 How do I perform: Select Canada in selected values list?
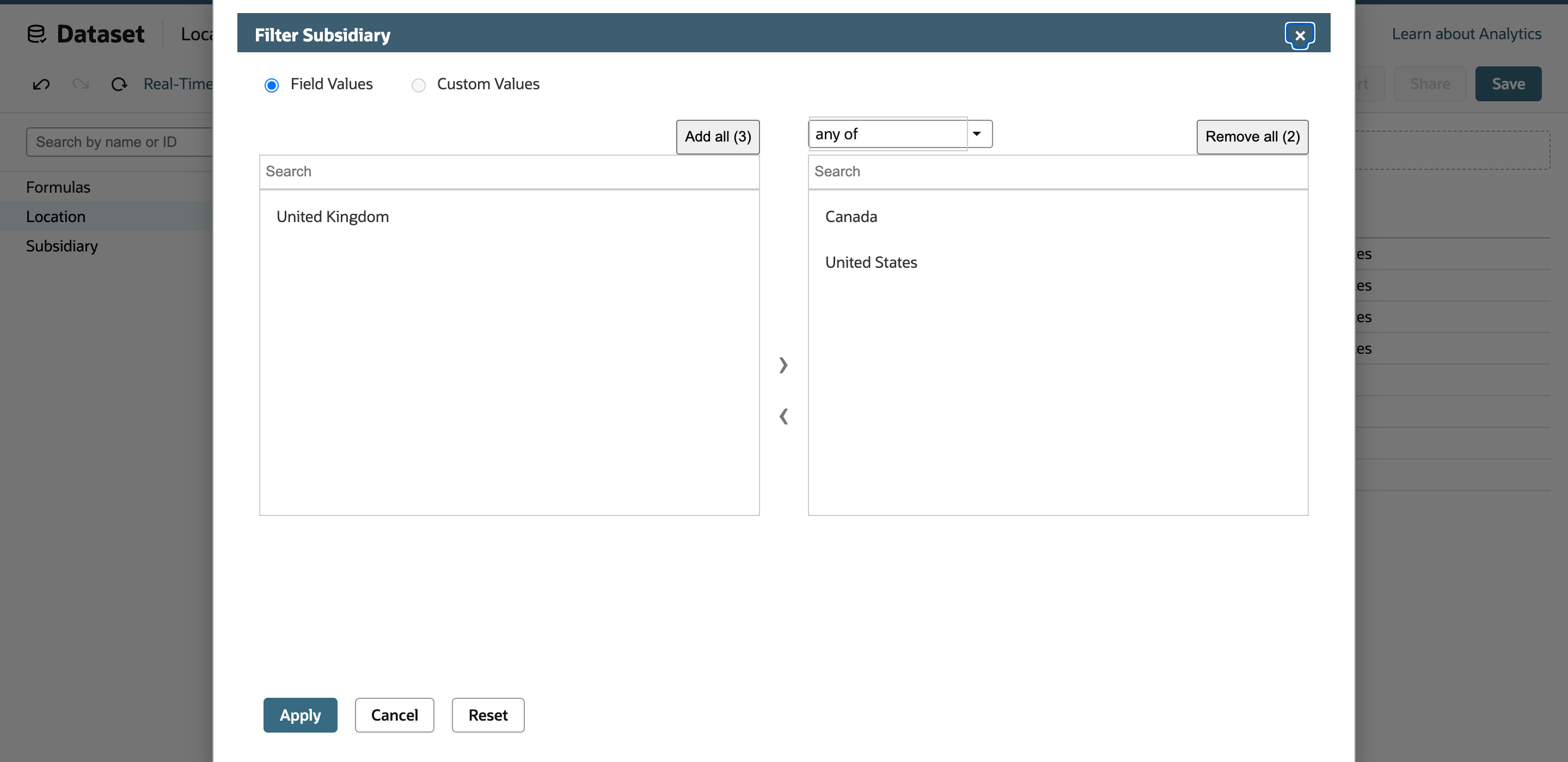(x=851, y=217)
